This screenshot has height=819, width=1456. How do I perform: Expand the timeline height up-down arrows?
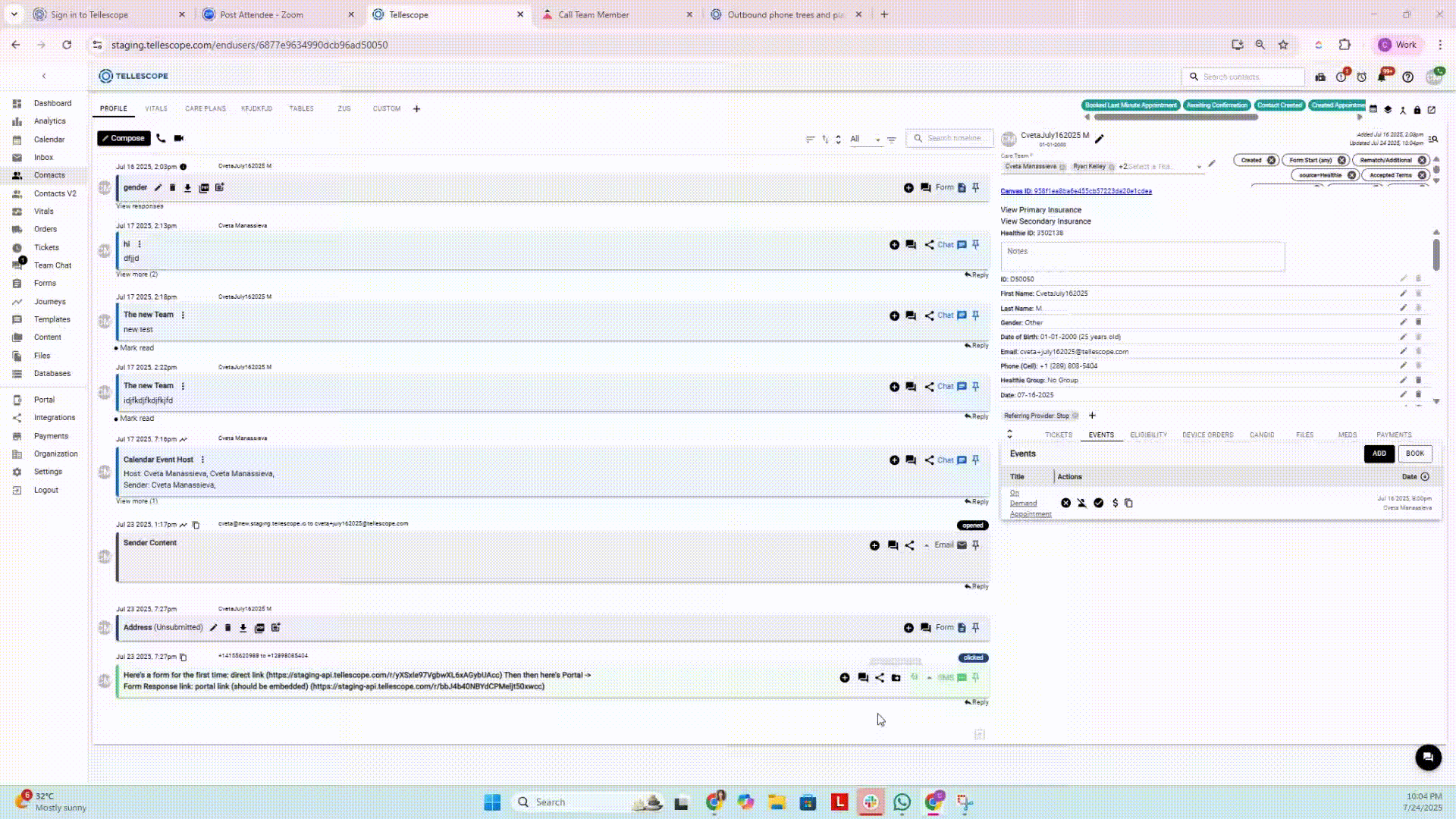tap(839, 140)
